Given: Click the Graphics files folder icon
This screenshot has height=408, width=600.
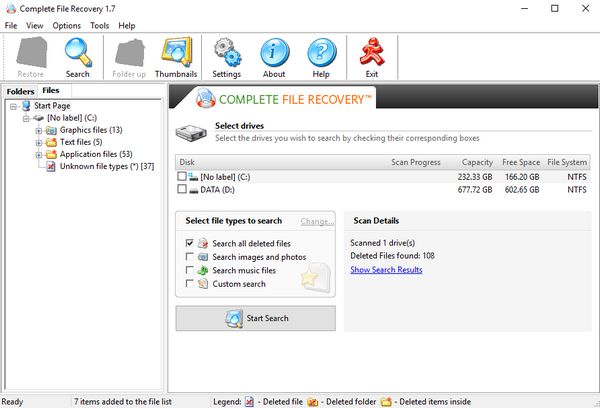Looking at the screenshot, I should coord(51,131).
